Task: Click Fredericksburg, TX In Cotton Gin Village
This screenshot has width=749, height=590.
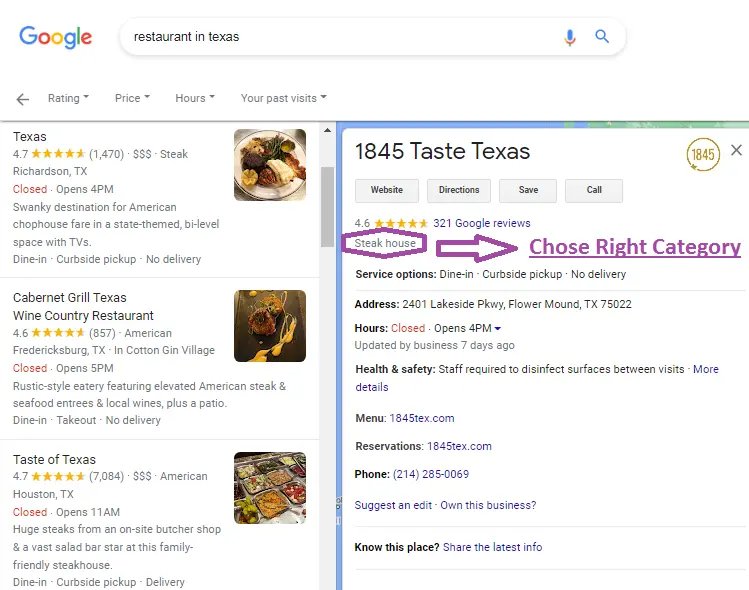Action: [x=114, y=350]
